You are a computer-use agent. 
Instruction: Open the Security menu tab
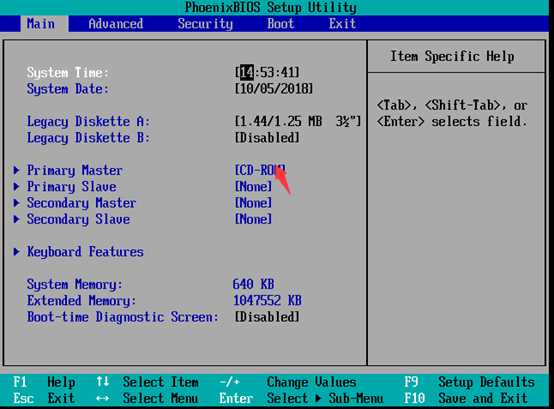pos(205,24)
